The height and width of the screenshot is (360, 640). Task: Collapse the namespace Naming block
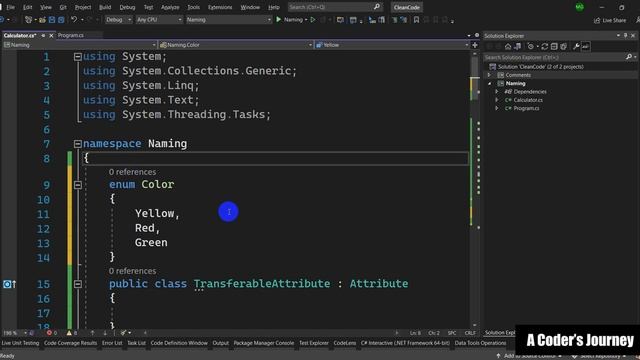click(78, 144)
